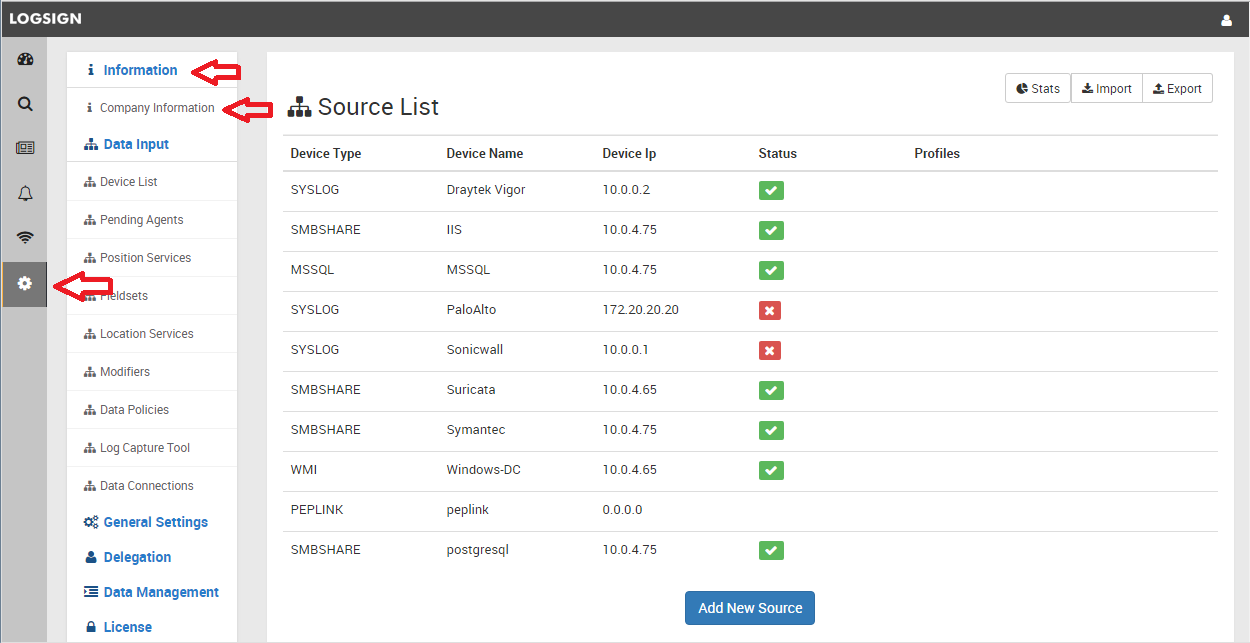Image resolution: width=1250 pixels, height=643 pixels.
Task: Click the LOGSIGN logo
Action: point(46,19)
